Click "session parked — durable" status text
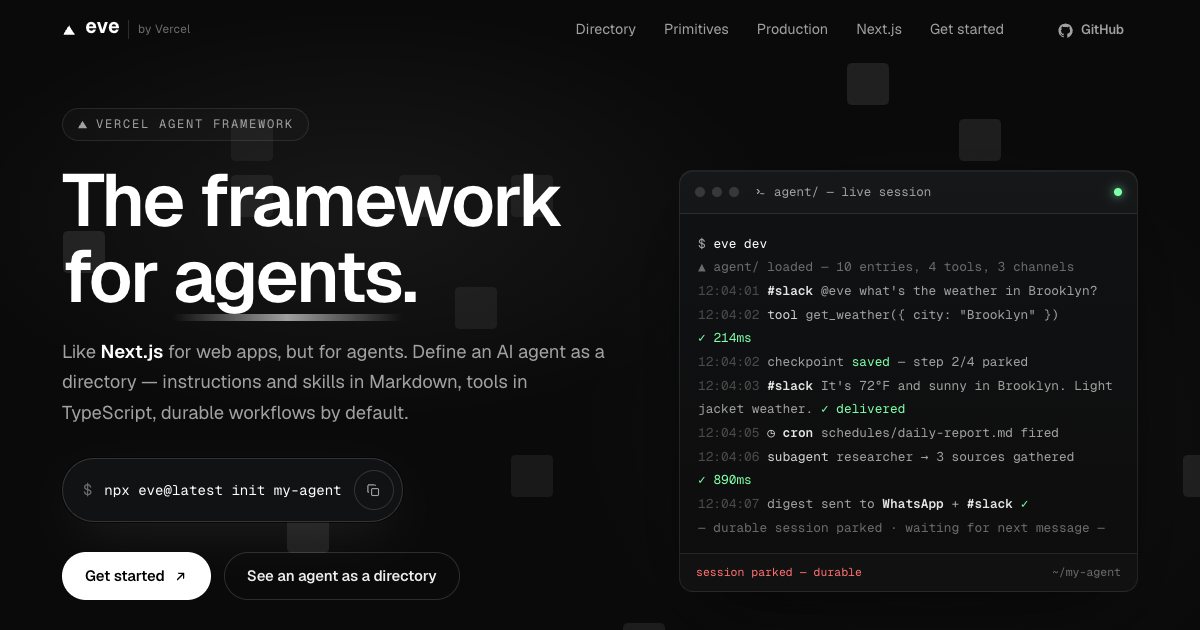1200x630 pixels. click(x=779, y=572)
